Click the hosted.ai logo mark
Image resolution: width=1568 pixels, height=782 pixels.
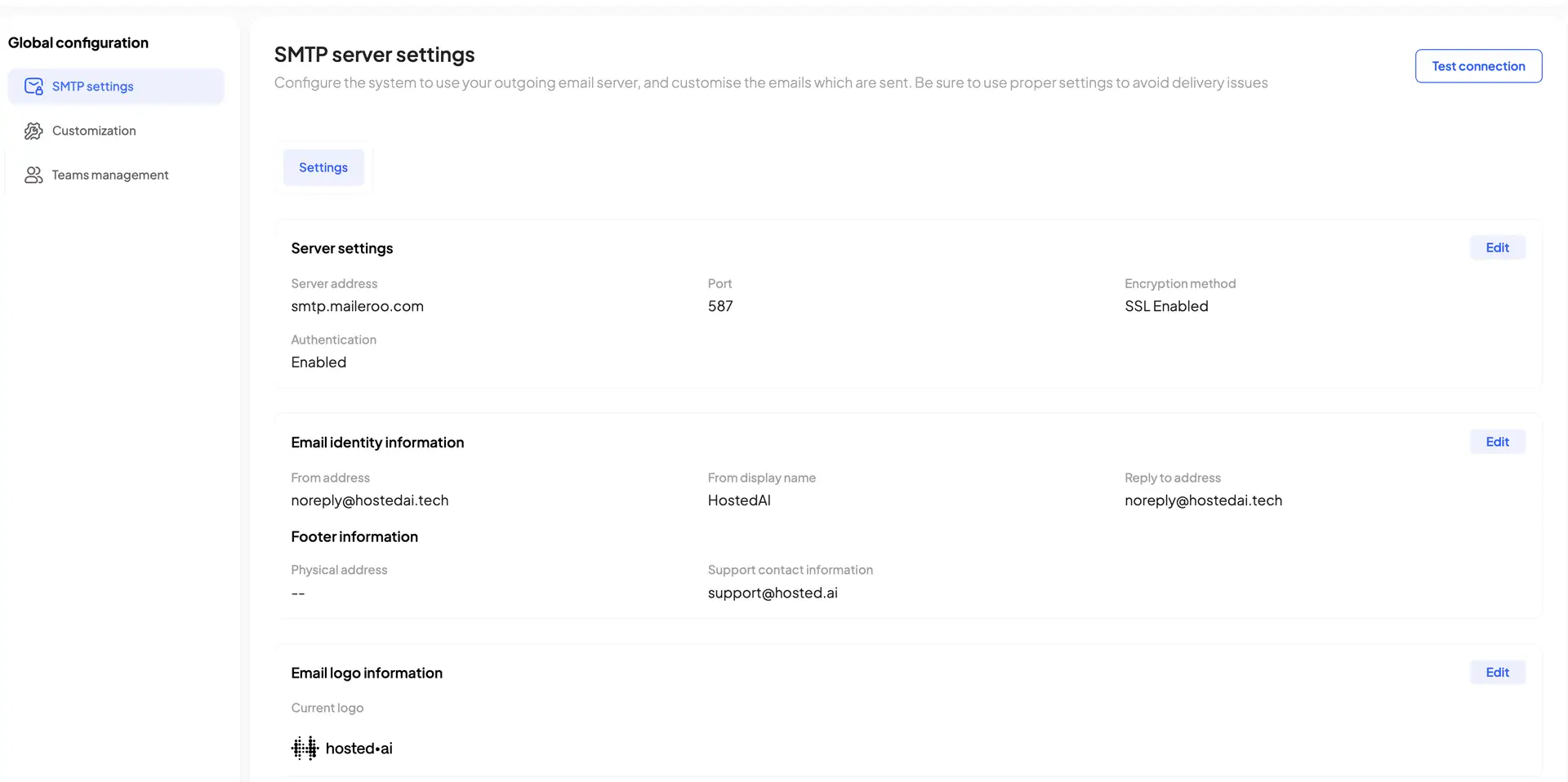click(303, 748)
